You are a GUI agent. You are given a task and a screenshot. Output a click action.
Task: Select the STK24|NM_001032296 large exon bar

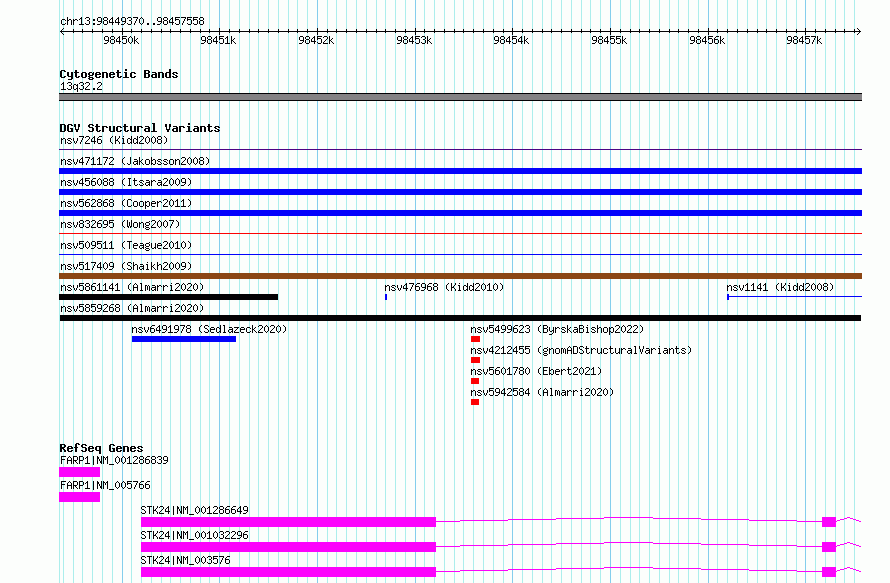(x=288, y=547)
